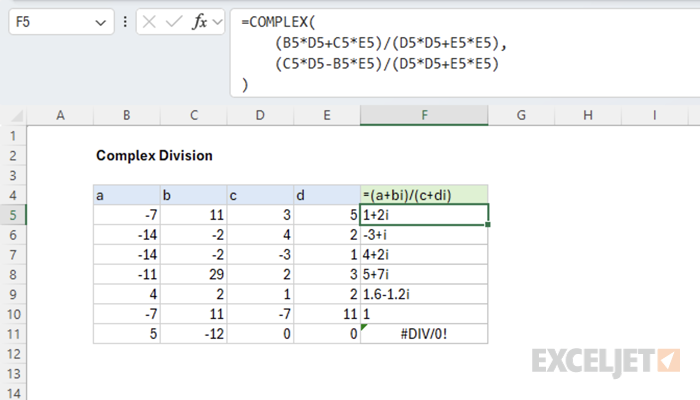Open the Insert Function fx button
700x400 pixels.
tap(200, 22)
